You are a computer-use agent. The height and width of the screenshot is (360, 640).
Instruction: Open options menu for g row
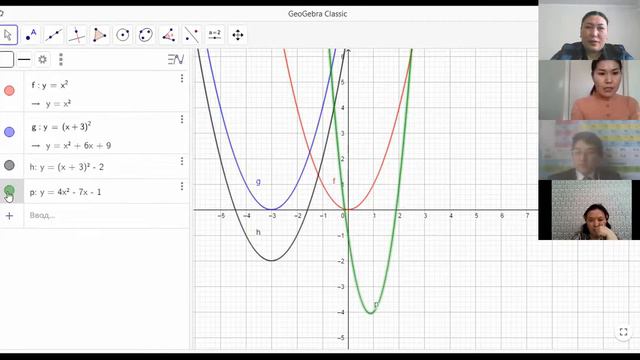pyautogui.click(x=182, y=119)
